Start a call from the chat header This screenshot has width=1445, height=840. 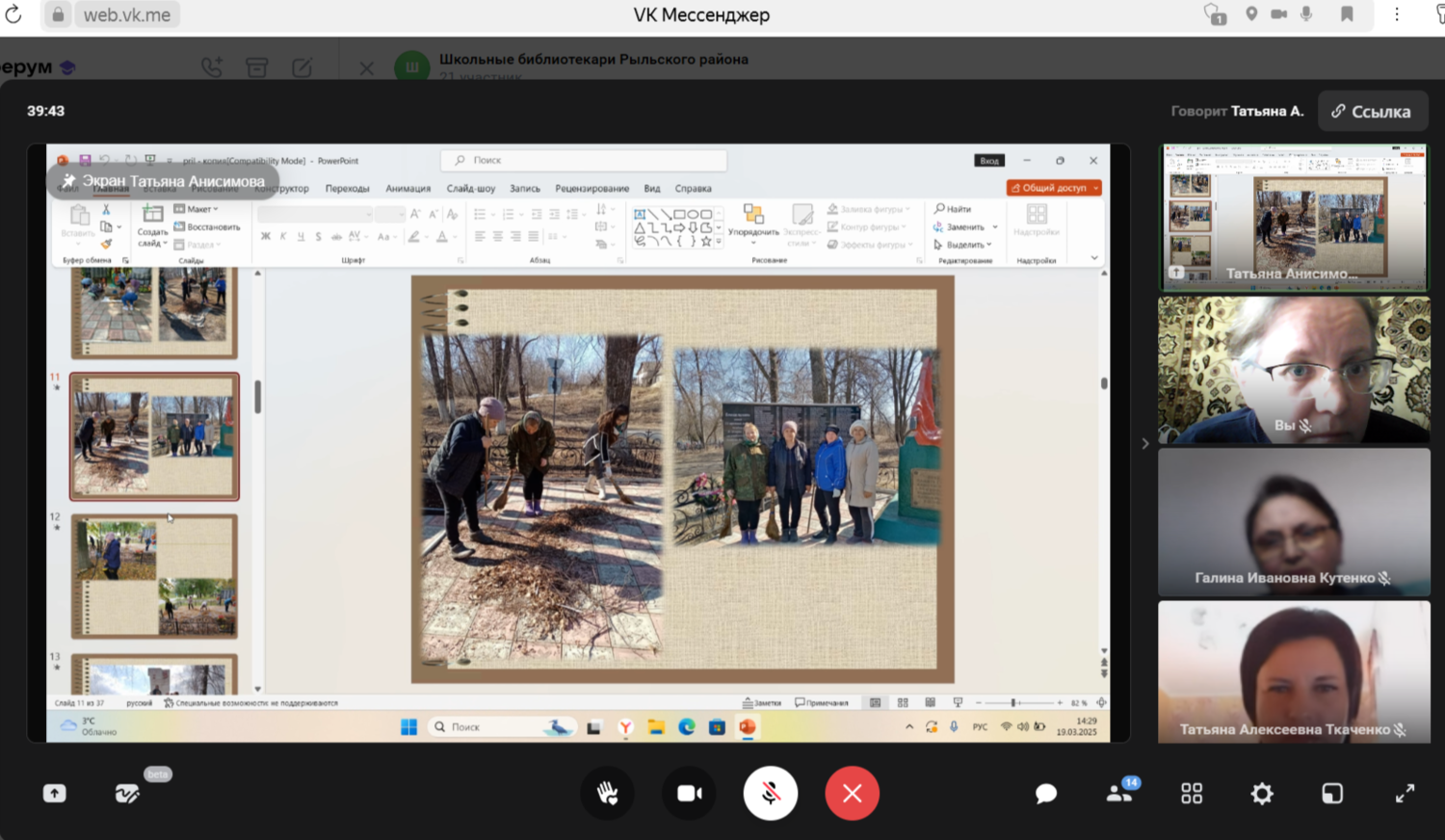(212, 67)
